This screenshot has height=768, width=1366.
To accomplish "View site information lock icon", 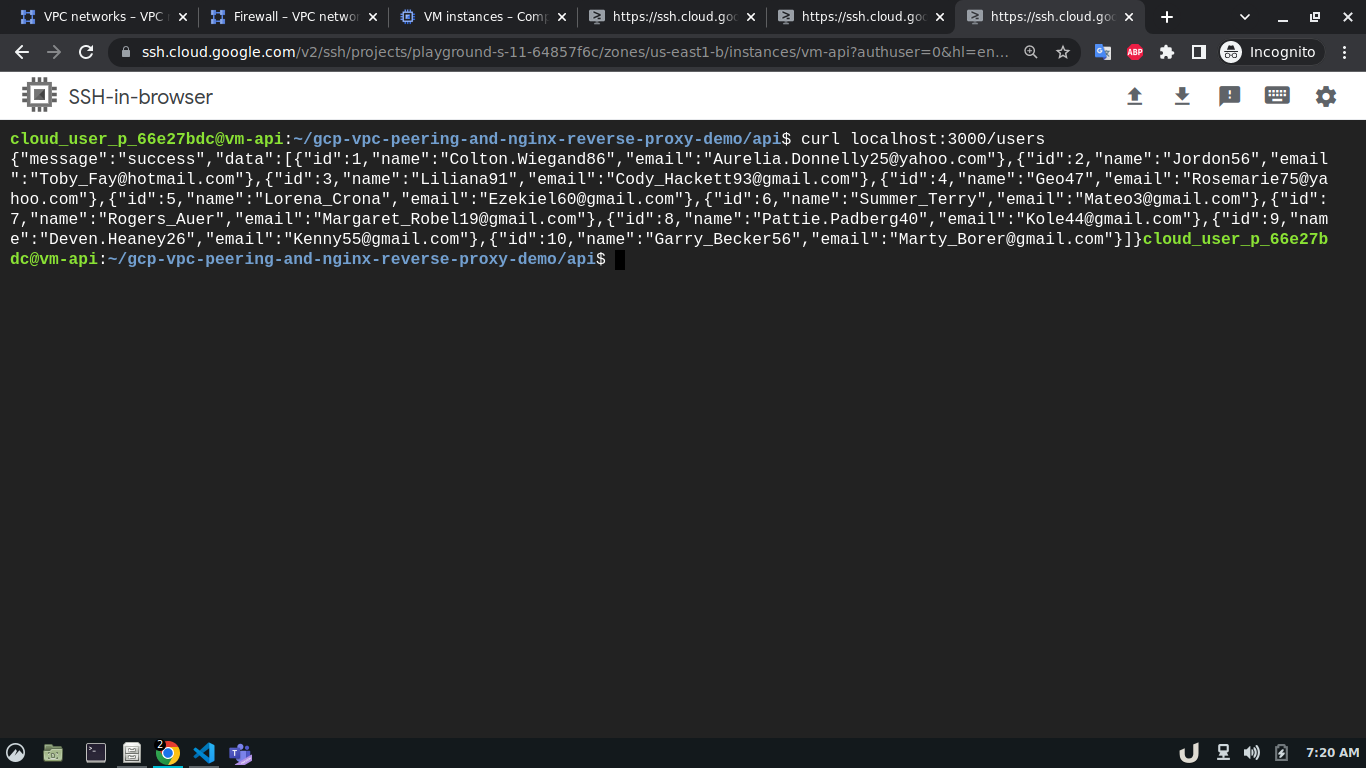I will tap(126, 52).
